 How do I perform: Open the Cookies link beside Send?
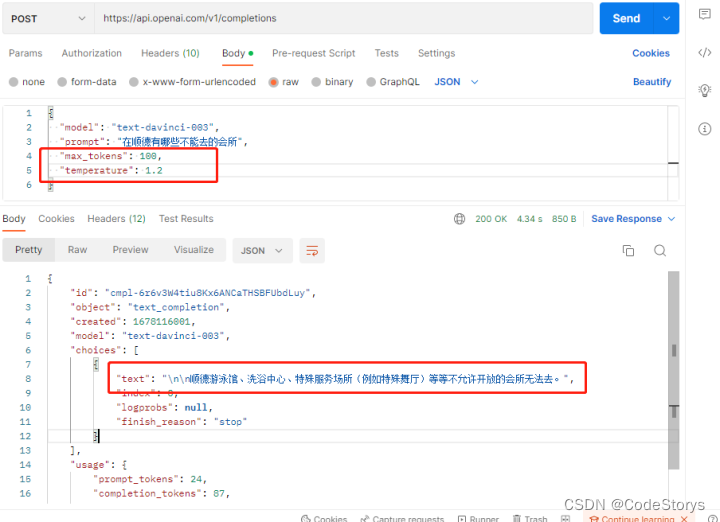pyautogui.click(x=651, y=53)
